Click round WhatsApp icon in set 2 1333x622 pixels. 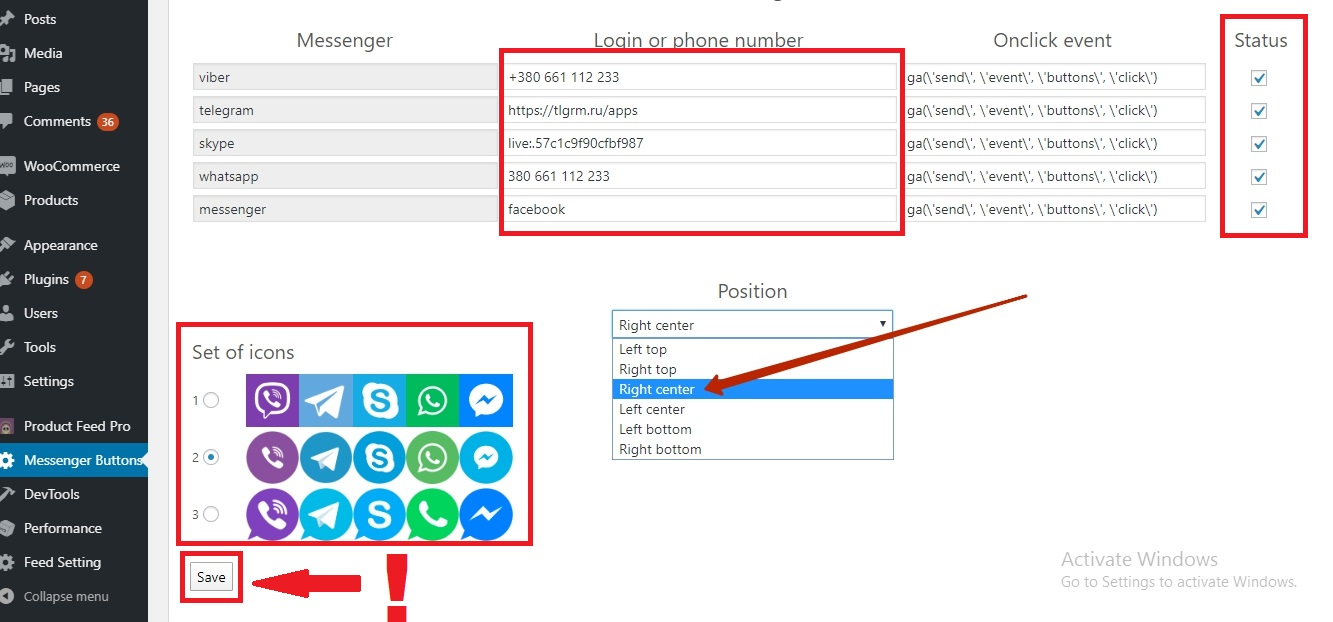(x=432, y=458)
